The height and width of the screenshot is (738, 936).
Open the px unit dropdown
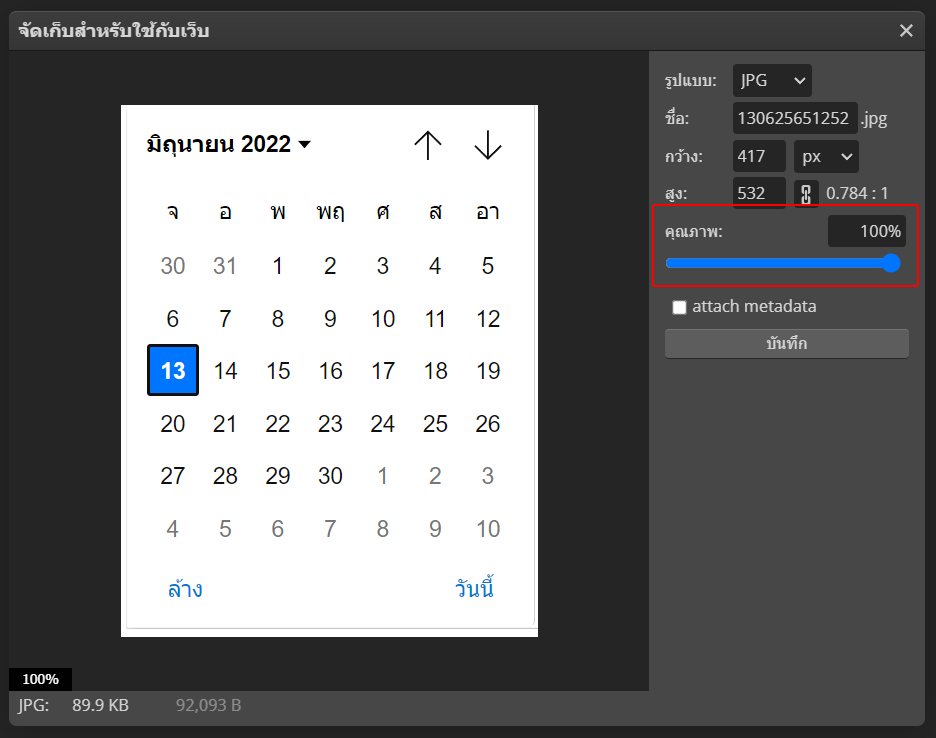tap(826, 156)
